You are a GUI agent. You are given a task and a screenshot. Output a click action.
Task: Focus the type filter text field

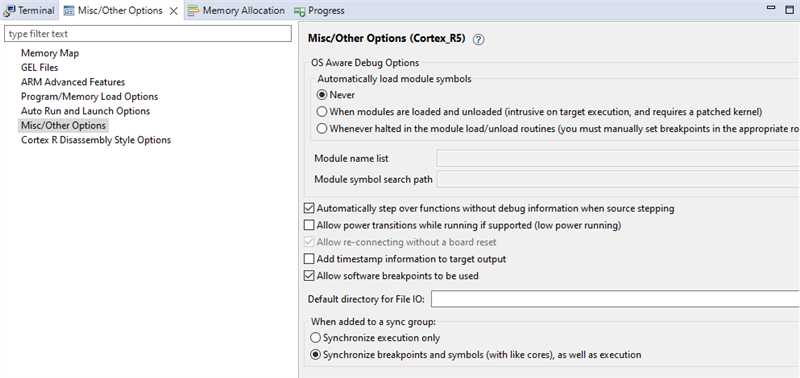pyautogui.click(x=147, y=34)
